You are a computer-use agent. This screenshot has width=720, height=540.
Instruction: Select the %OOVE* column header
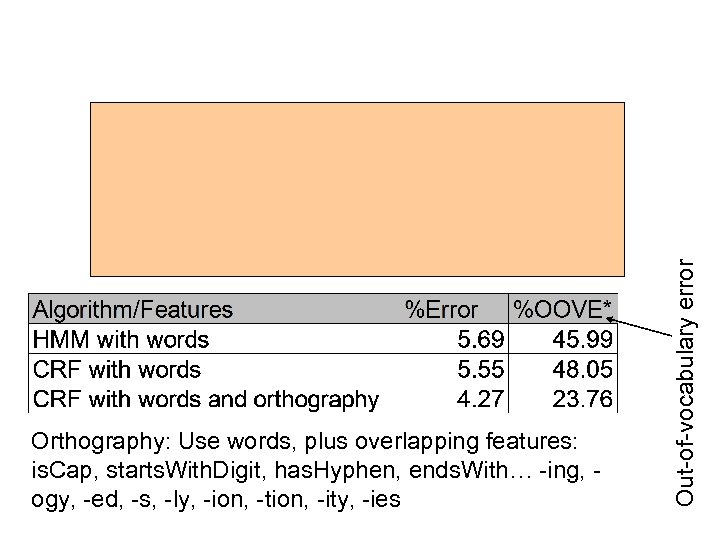click(562, 309)
